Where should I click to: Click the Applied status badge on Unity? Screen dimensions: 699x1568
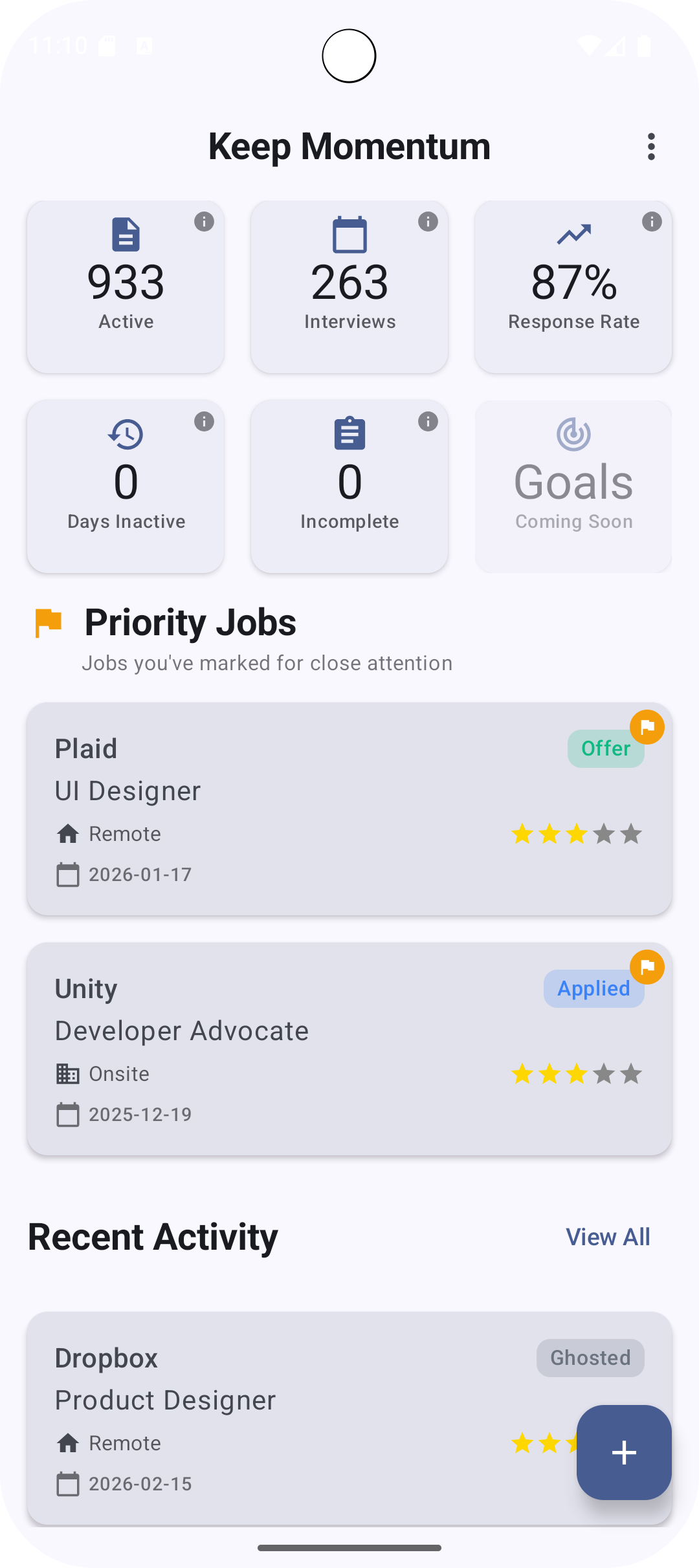[x=594, y=988]
